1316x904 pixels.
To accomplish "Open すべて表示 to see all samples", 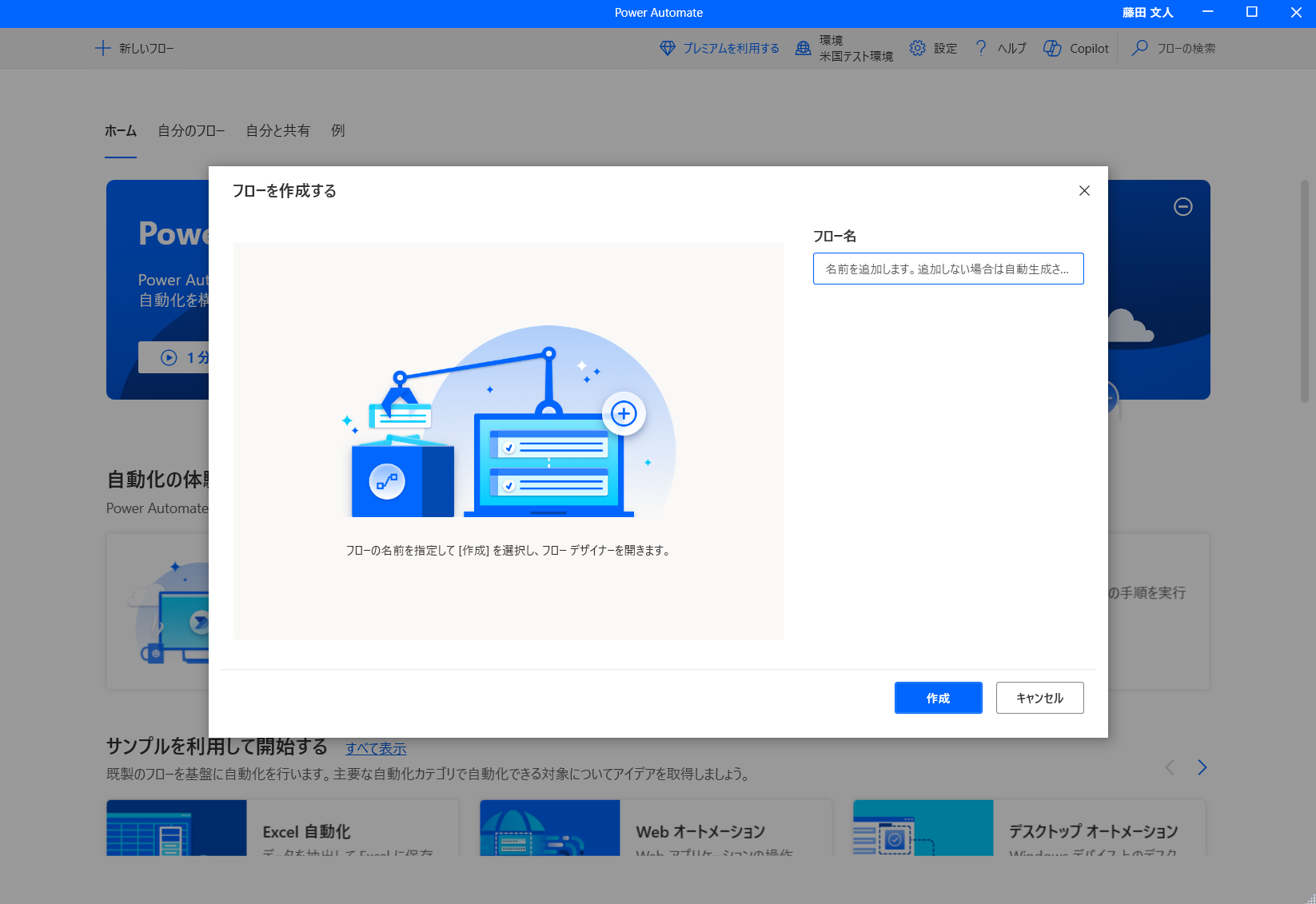I will 376,748.
